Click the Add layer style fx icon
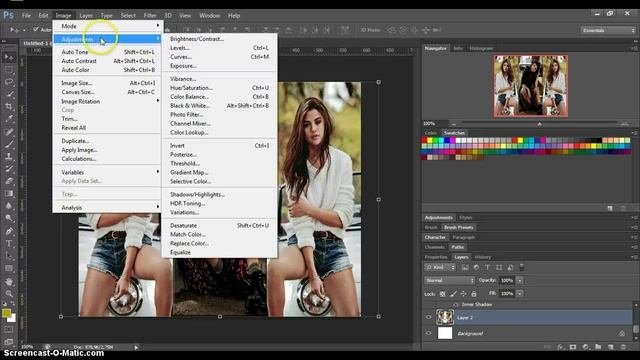 point(560,347)
